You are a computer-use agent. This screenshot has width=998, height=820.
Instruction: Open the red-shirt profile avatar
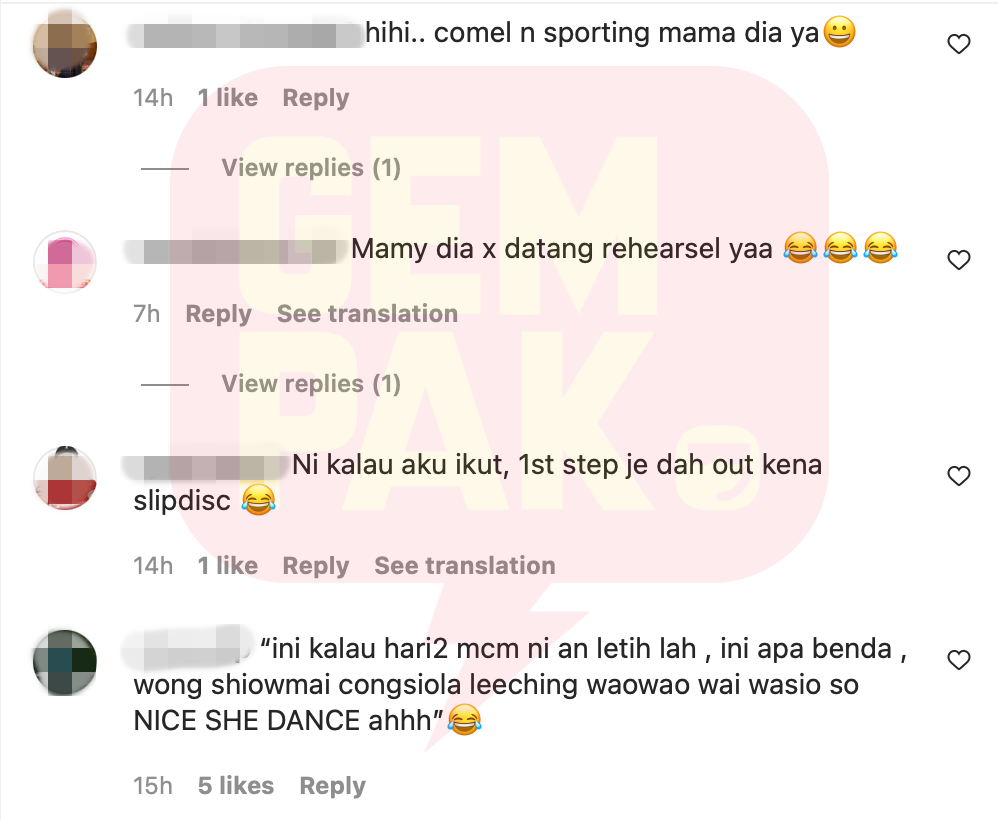click(65, 477)
